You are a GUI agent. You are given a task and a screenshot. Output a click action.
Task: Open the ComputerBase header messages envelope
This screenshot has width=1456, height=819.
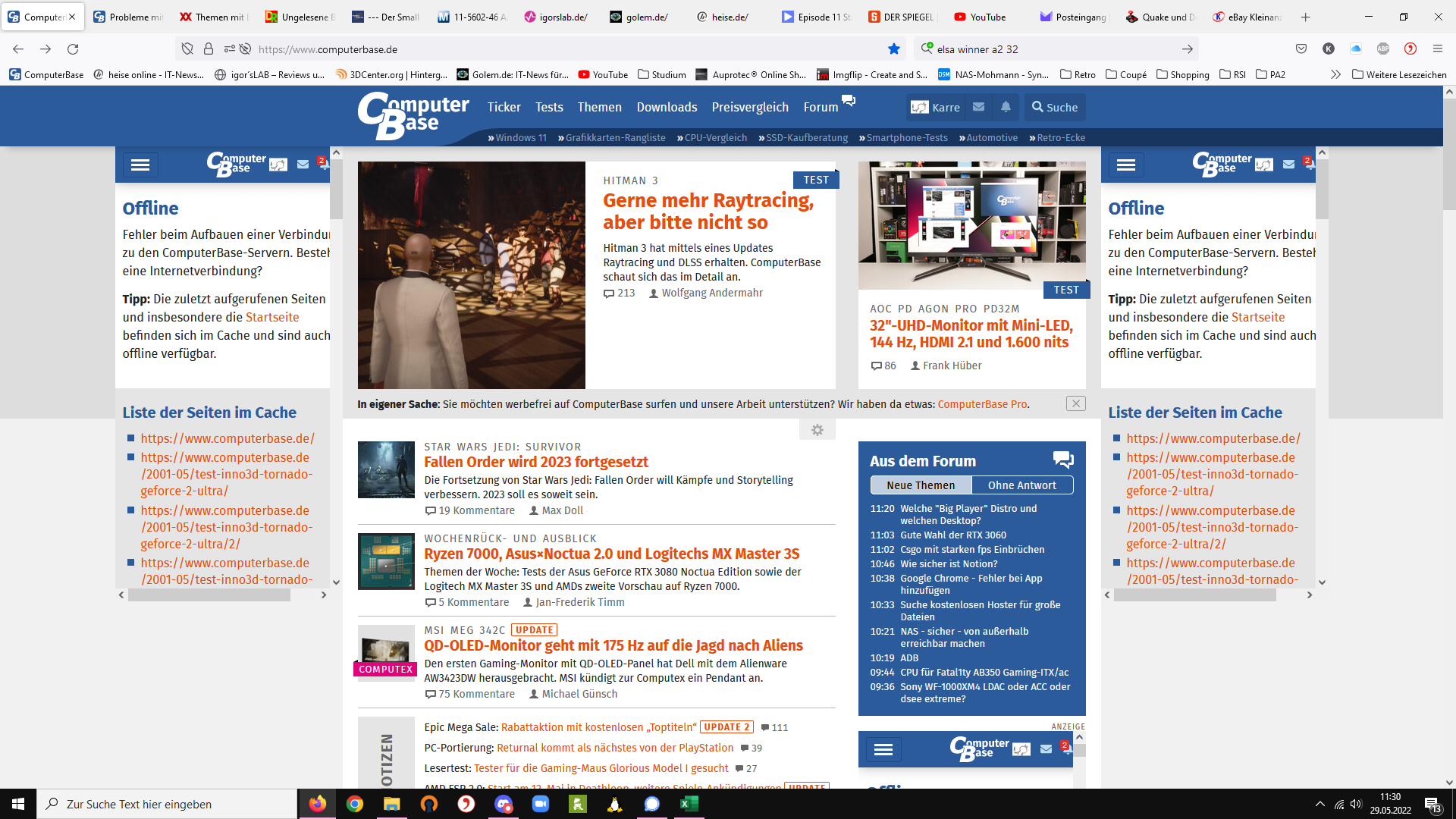[x=979, y=108]
